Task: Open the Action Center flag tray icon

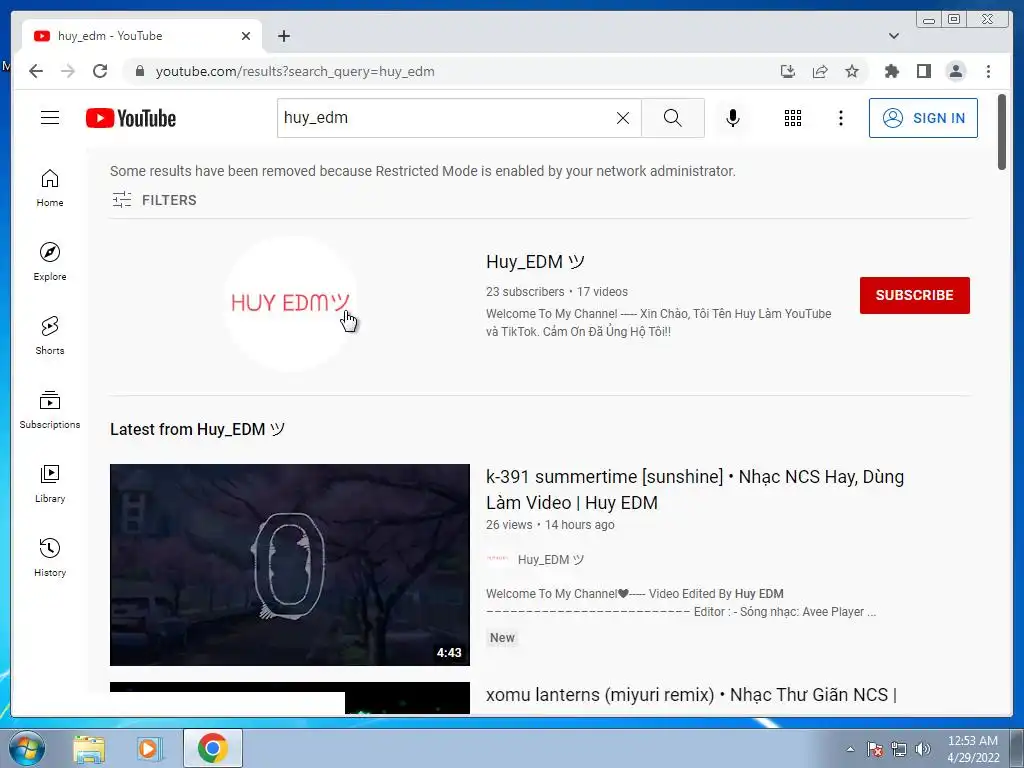Action: tap(875, 749)
